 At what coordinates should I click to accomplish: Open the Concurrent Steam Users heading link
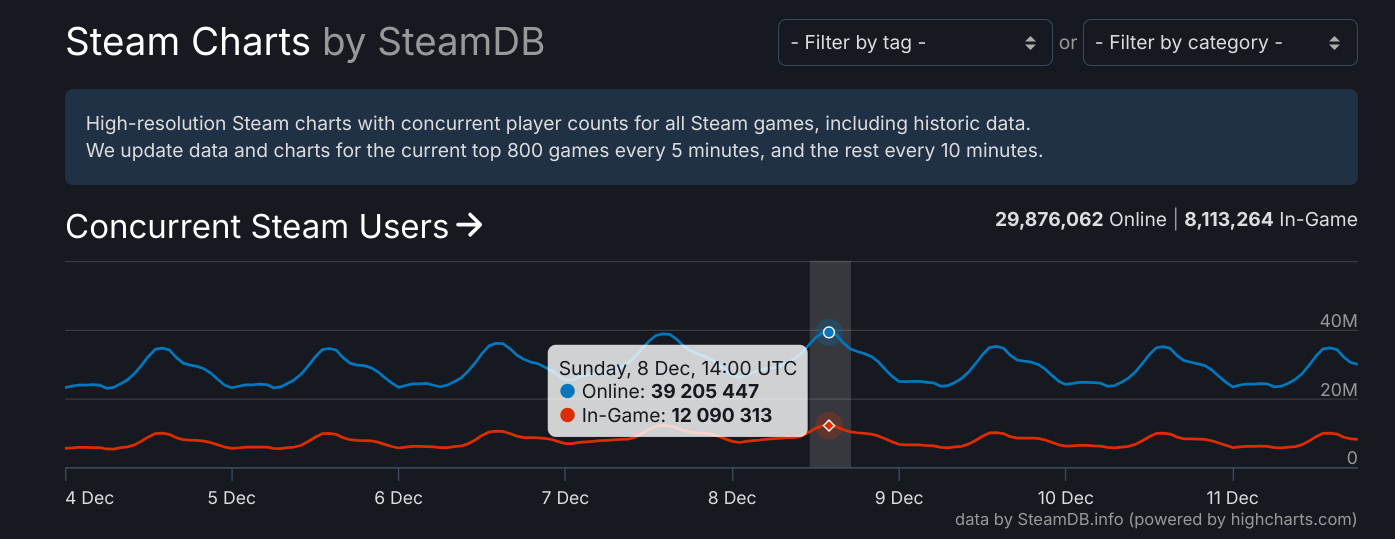click(x=257, y=227)
